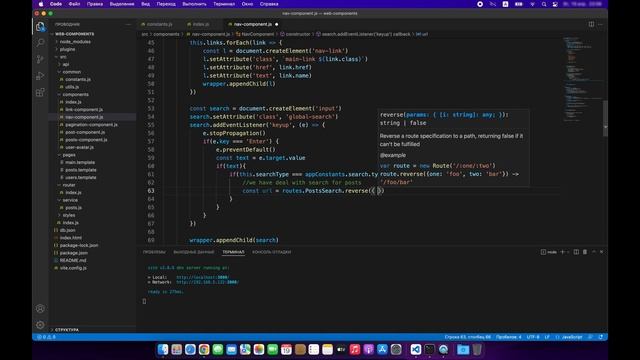
Task: Open the Extensions view
Action: pos(40,93)
